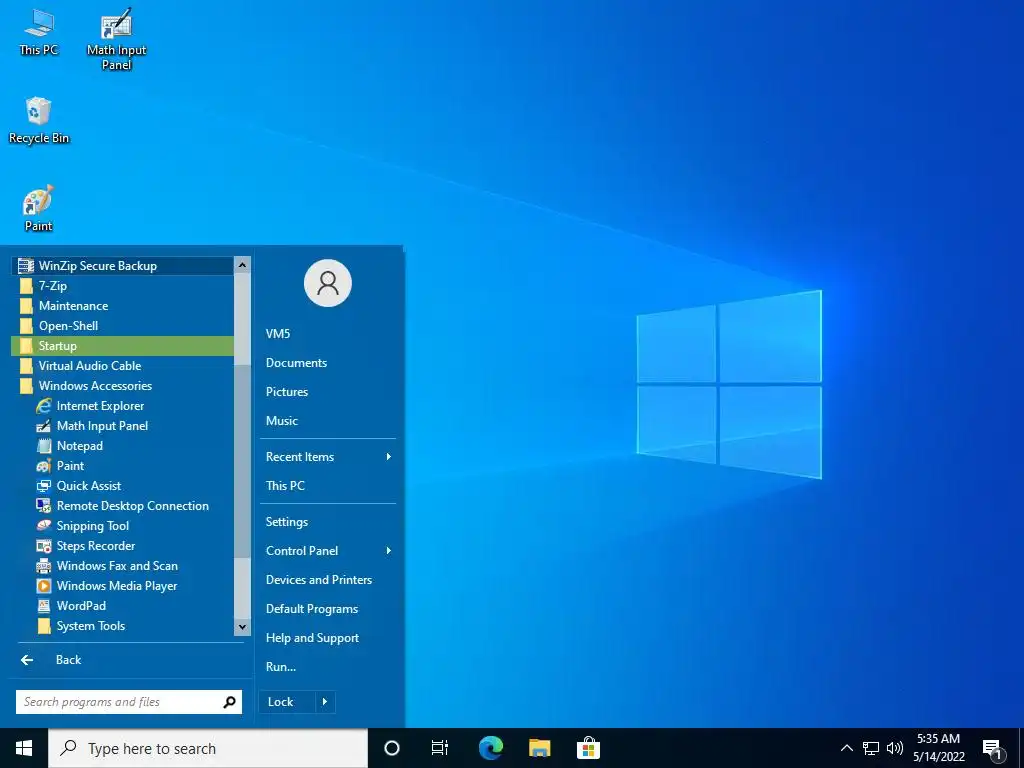The height and width of the screenshot is (768, 1024).
Task: Open the clock and date flyout
Action: 938,748
